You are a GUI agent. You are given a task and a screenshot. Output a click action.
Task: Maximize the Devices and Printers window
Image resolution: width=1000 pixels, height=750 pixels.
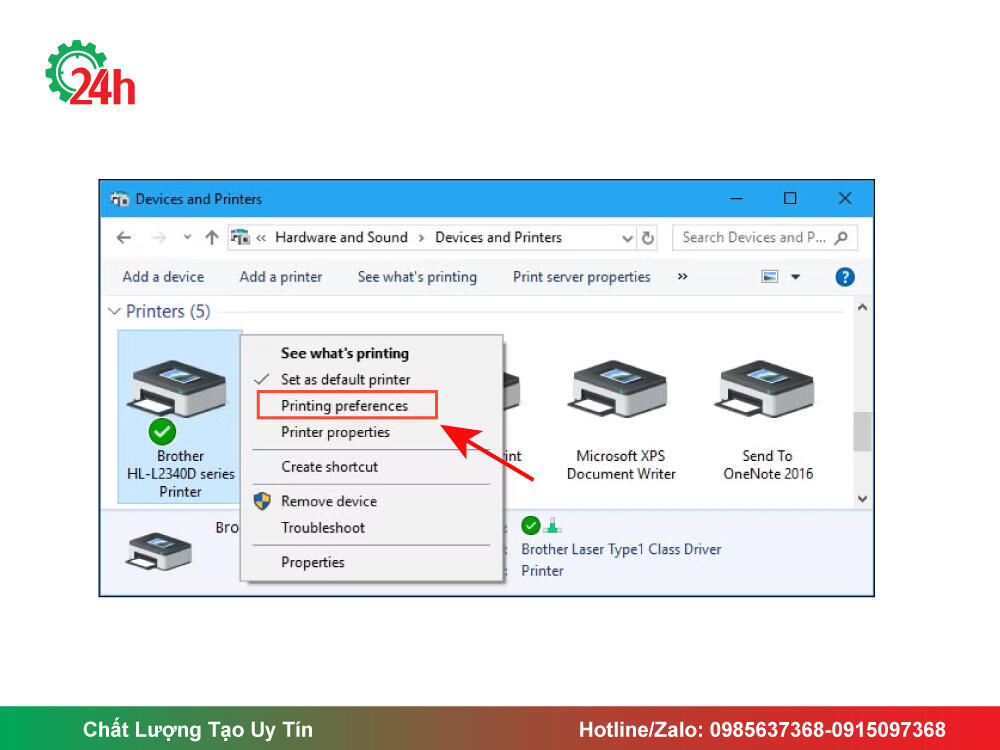click(790, 198)
